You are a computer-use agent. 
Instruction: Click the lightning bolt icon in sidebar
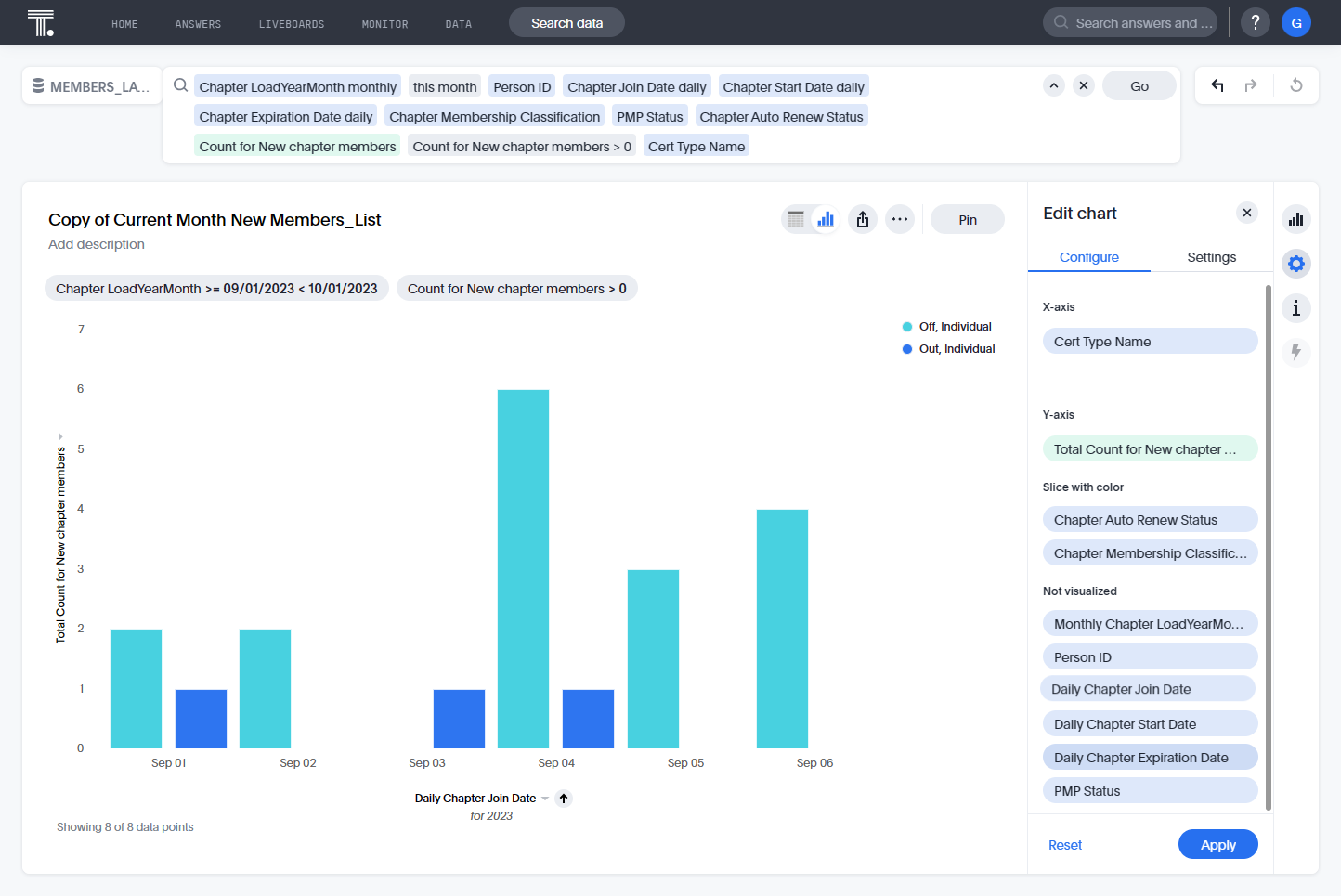[x=1296, y=353]
